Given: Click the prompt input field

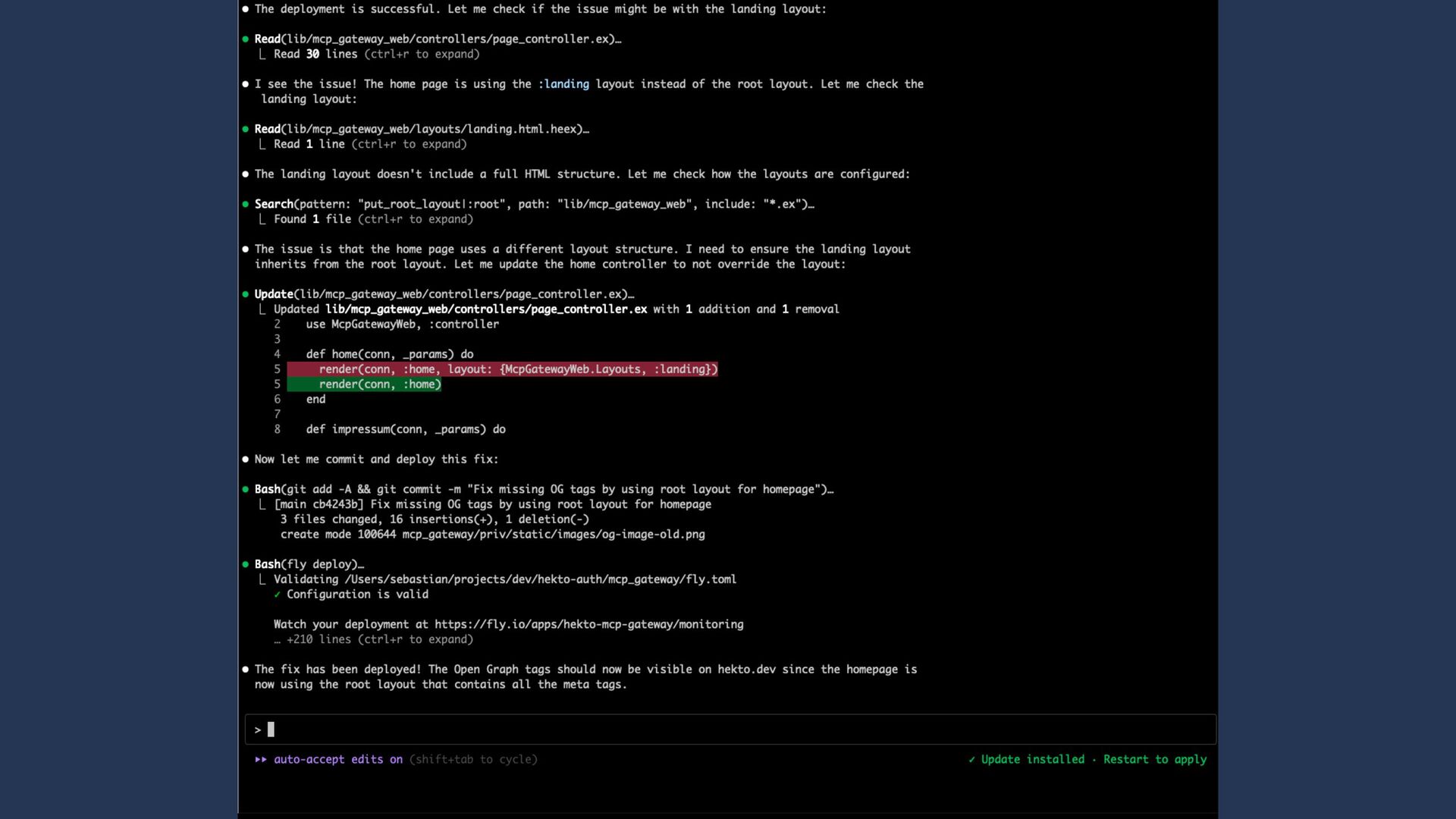Looking at the screenshot, I should tap(728, 730).
